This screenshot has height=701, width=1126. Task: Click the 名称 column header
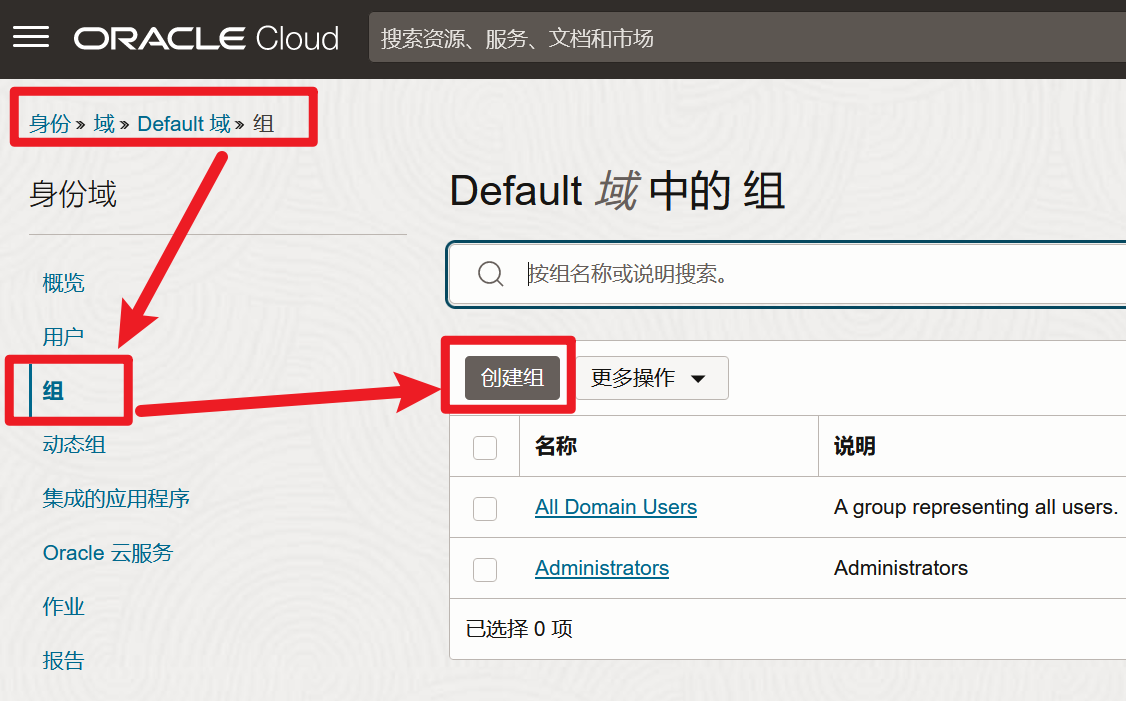[x=556, y=446]
